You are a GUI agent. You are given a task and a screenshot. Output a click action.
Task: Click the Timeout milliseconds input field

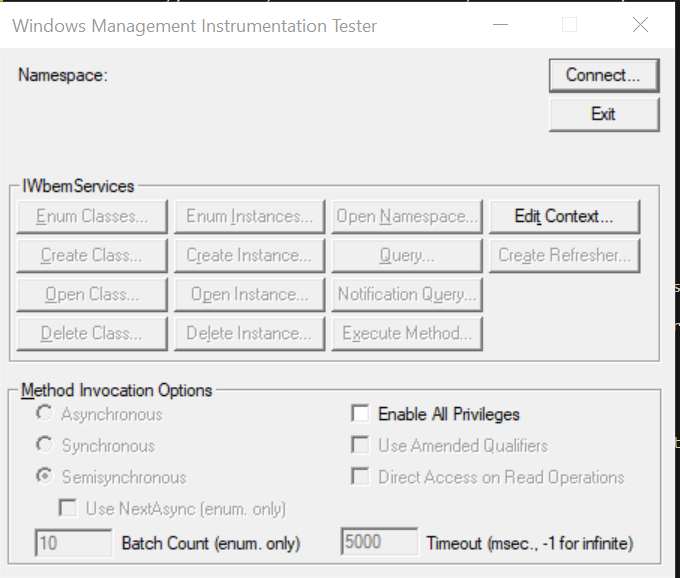click(x=379, y=544)
